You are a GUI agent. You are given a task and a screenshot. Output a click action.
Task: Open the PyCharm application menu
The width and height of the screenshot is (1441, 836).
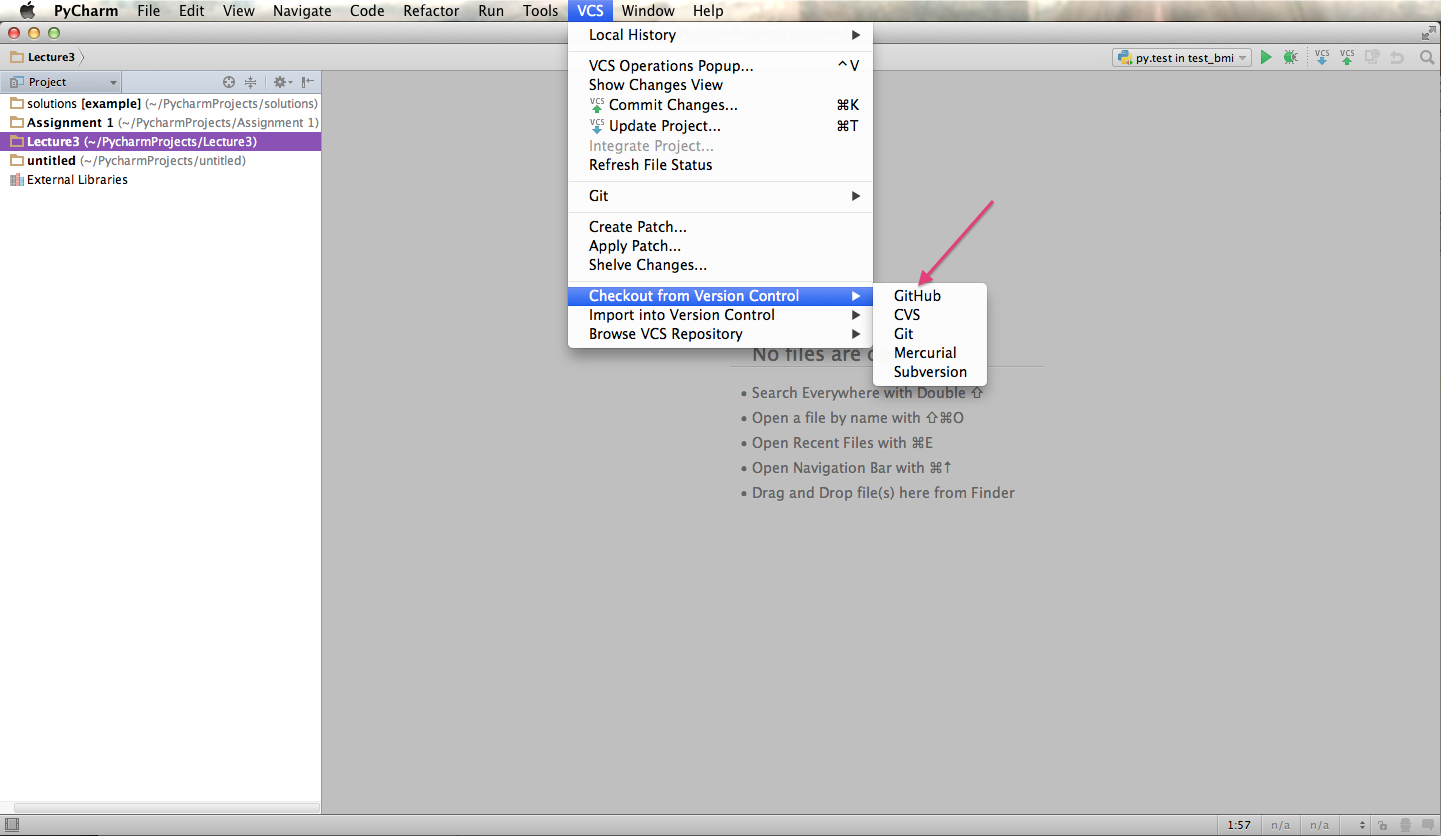pyautogui.click(x=86, y=11)
